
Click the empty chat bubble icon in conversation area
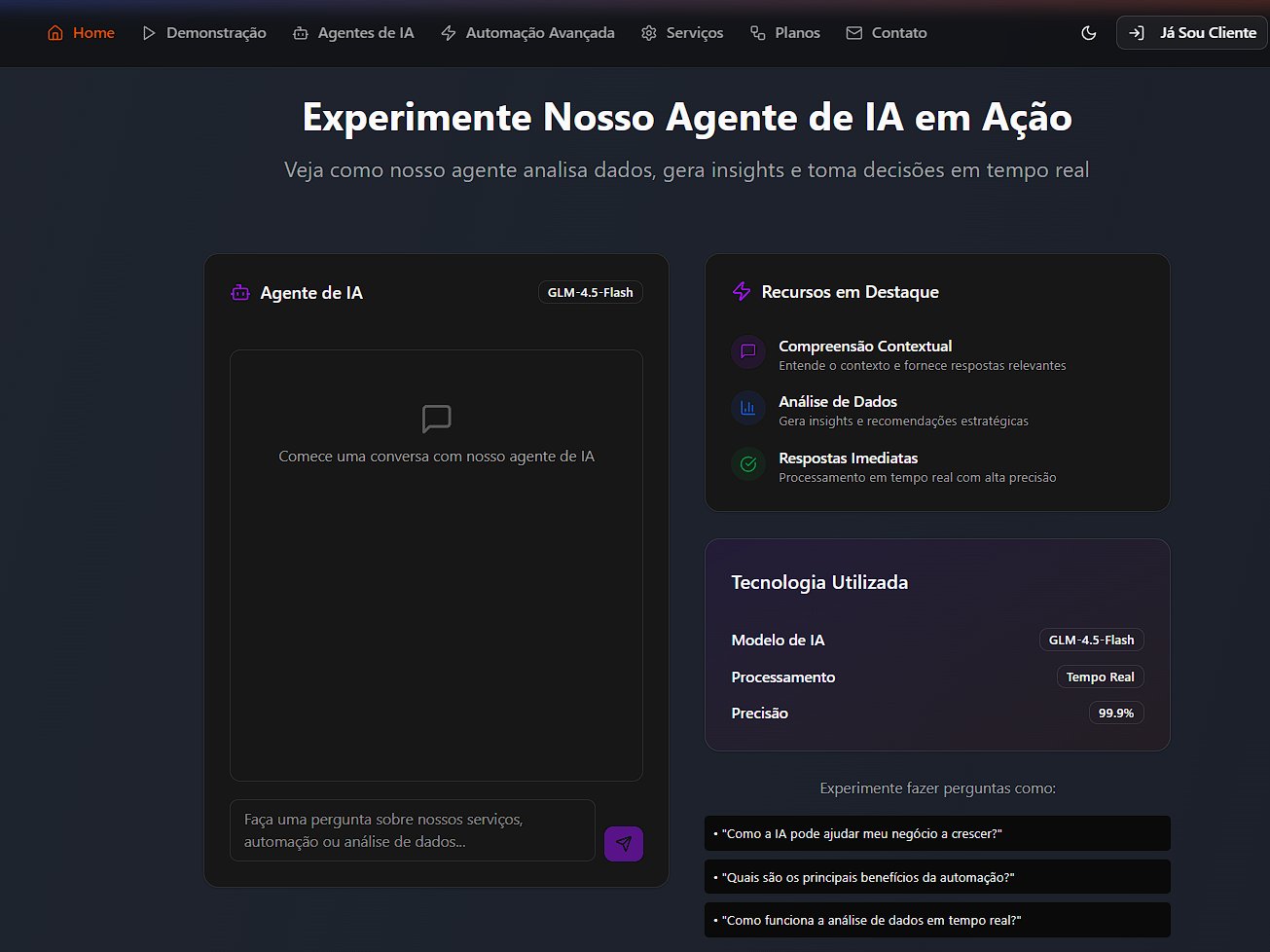[436, 419]
